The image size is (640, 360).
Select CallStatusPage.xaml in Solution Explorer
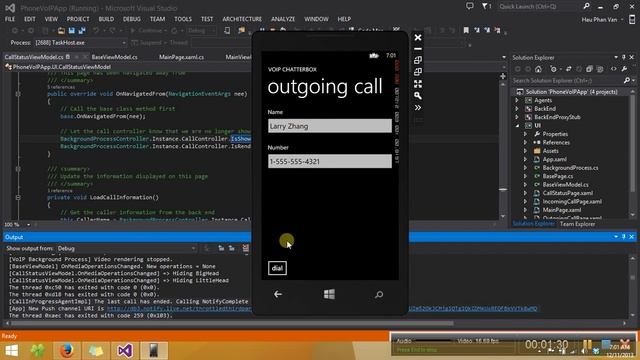tap(567, 193)
